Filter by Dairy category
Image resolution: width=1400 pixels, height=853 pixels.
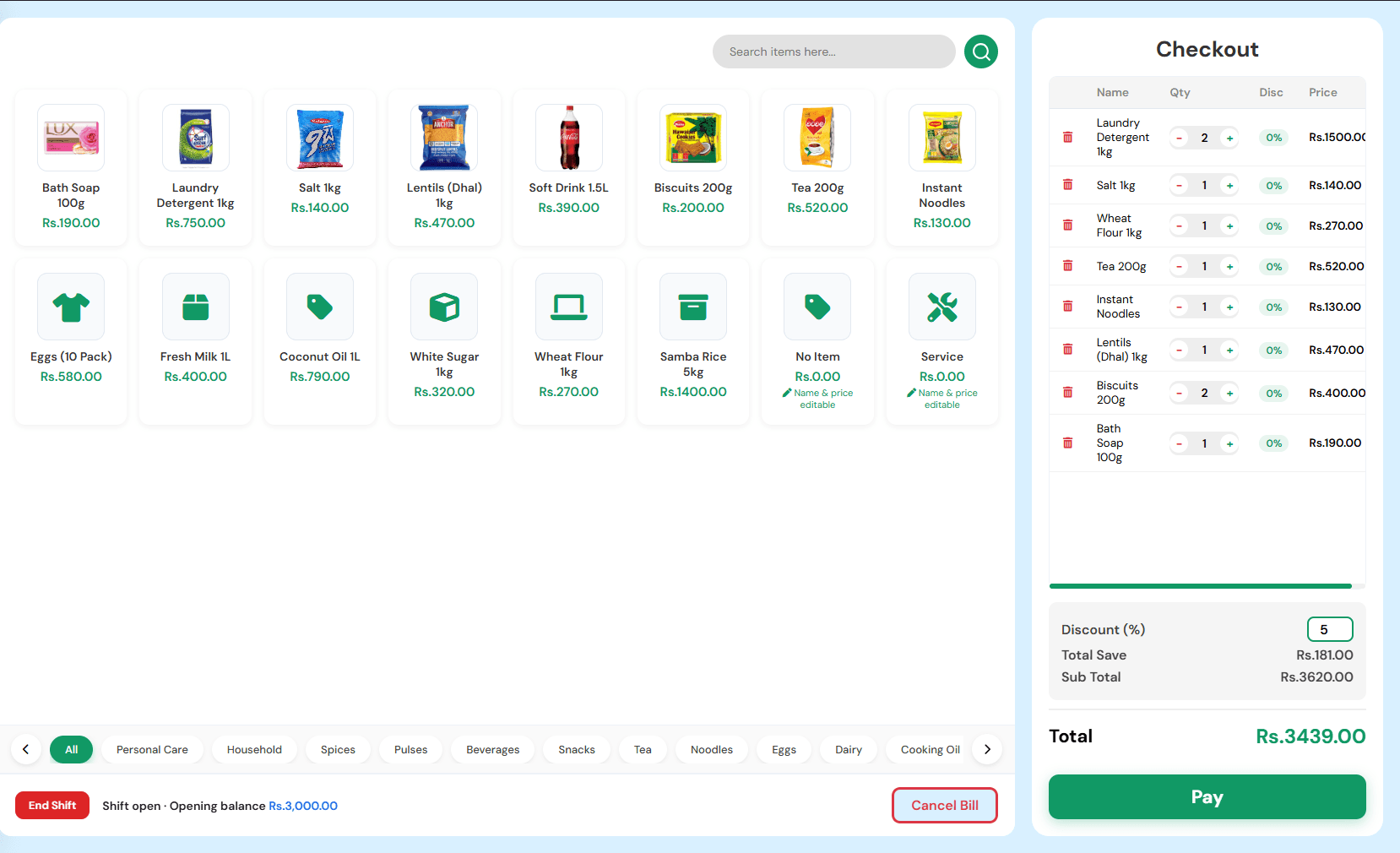[x=849, y=749]
